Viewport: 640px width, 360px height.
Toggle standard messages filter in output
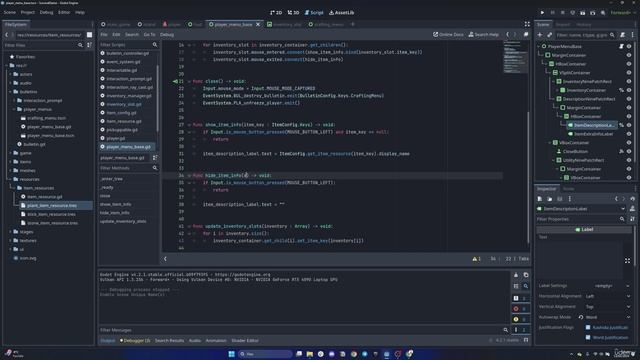click(520, 298)
